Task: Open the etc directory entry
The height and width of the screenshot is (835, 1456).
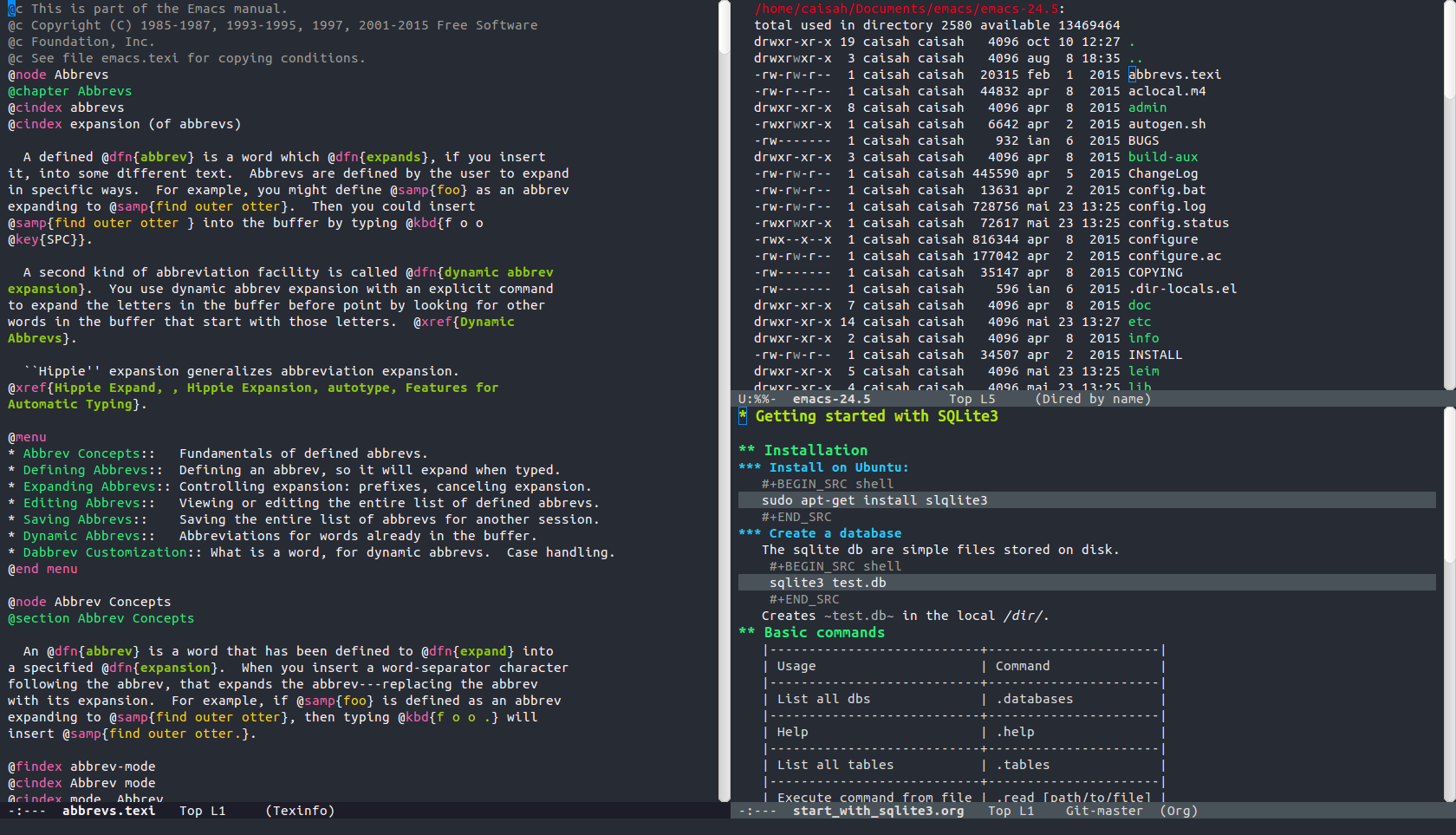Action: [x=1140, y=322]
